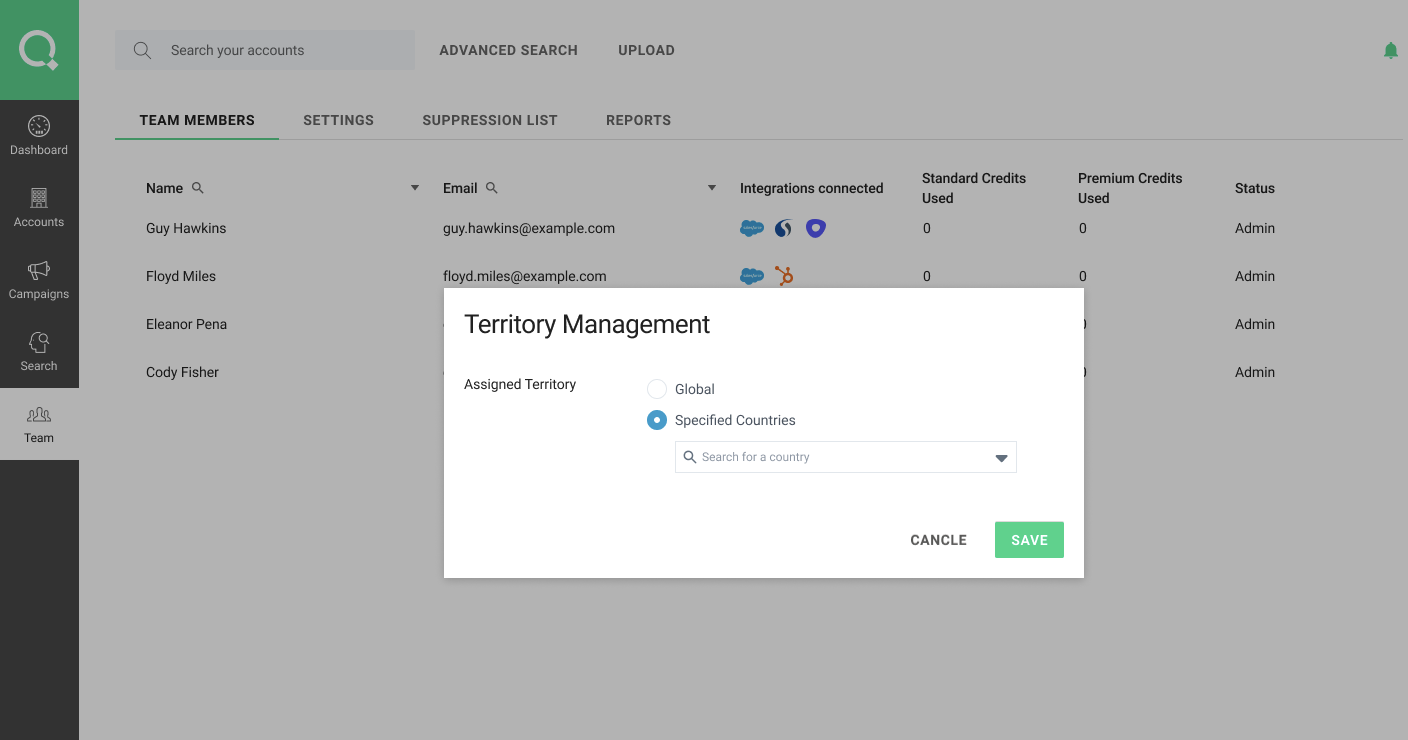
Task: Click the SalesLoft integration icon for Guy Hawkins
Action: (x=783, y=228)
